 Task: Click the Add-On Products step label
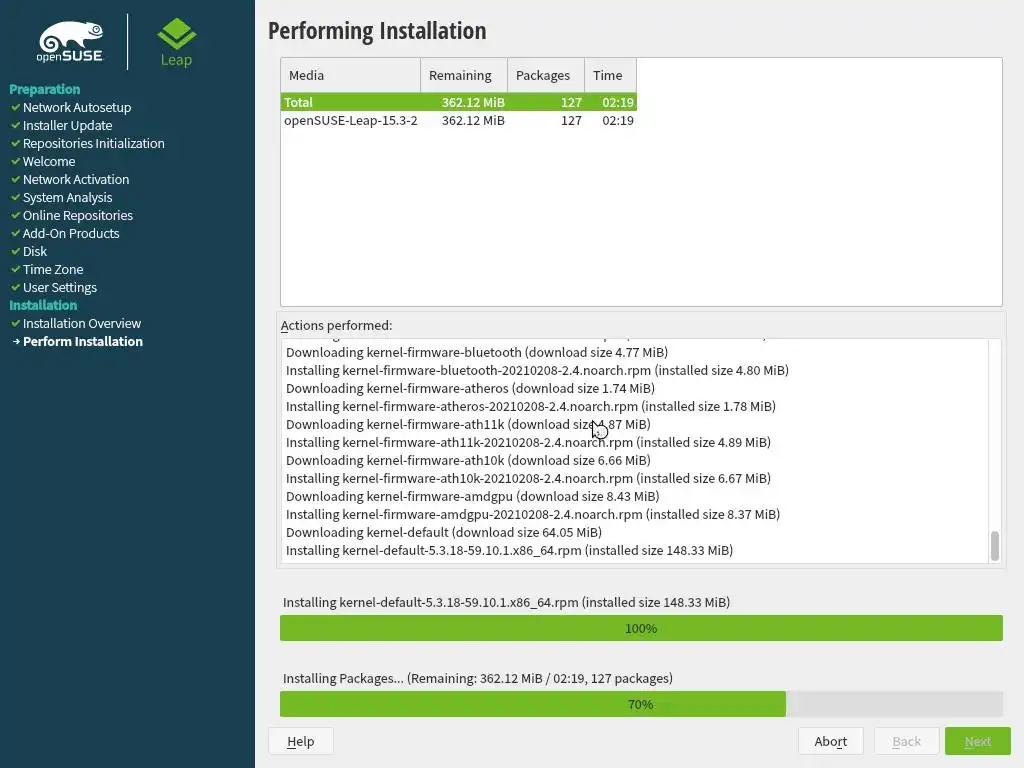71,233
